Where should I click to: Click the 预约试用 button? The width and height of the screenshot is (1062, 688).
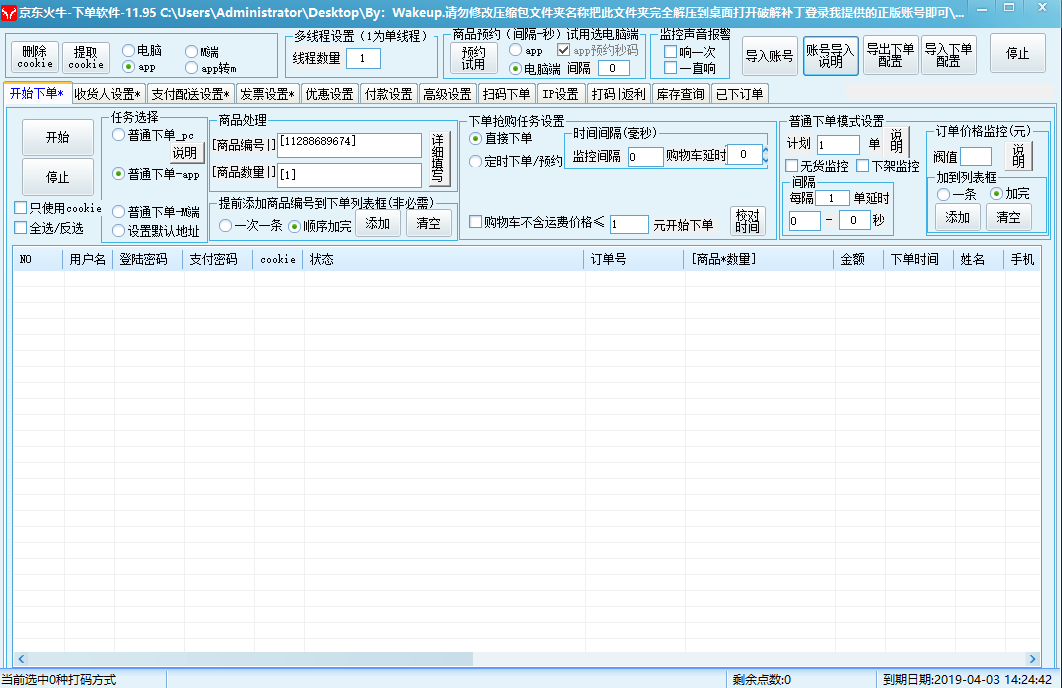coord(473,58)
